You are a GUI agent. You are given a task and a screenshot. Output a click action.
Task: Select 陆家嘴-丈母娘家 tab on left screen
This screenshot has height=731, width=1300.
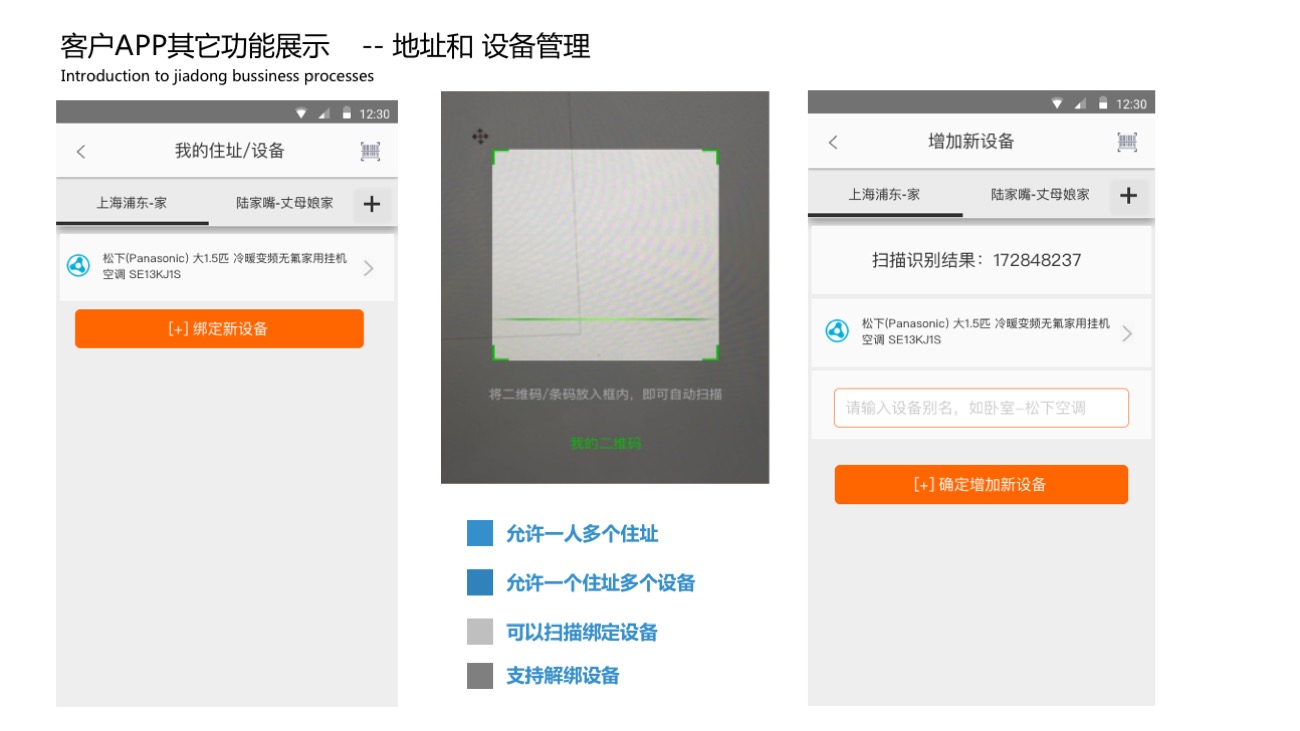coord(285,203)
